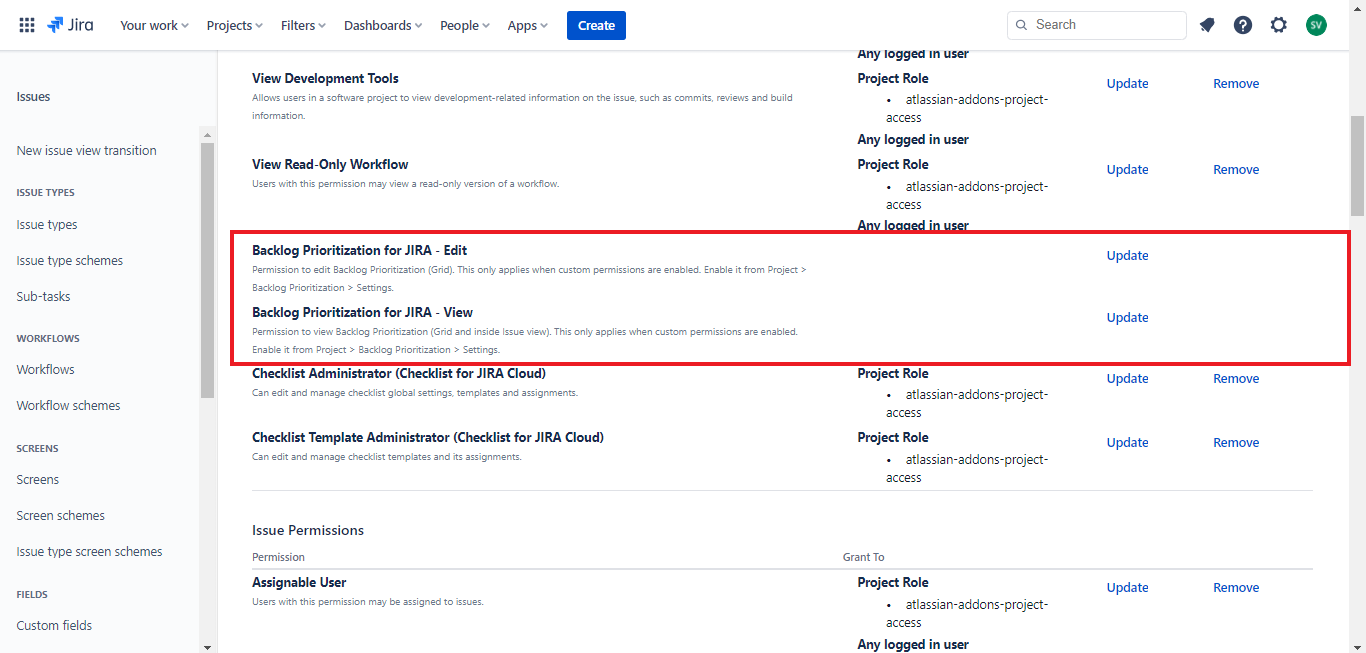Click the search magnifier icon
This screenshot has height=653, width=1366.
coord(1021,25)
